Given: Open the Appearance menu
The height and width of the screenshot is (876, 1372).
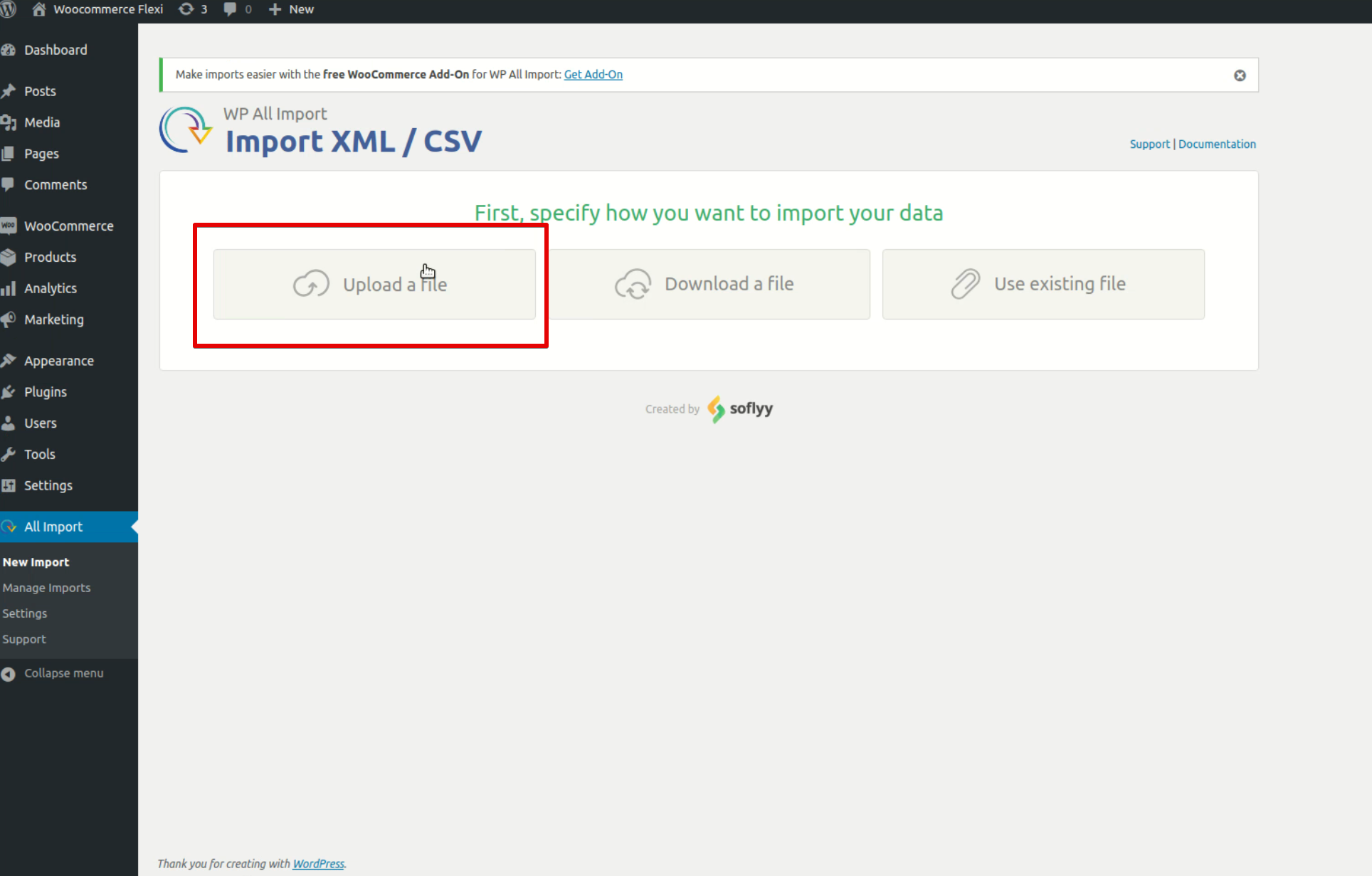Looking at the screenshot, I should 59,361.
